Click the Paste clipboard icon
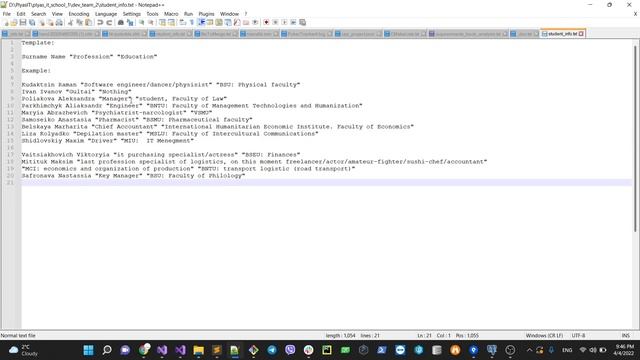 88,22
